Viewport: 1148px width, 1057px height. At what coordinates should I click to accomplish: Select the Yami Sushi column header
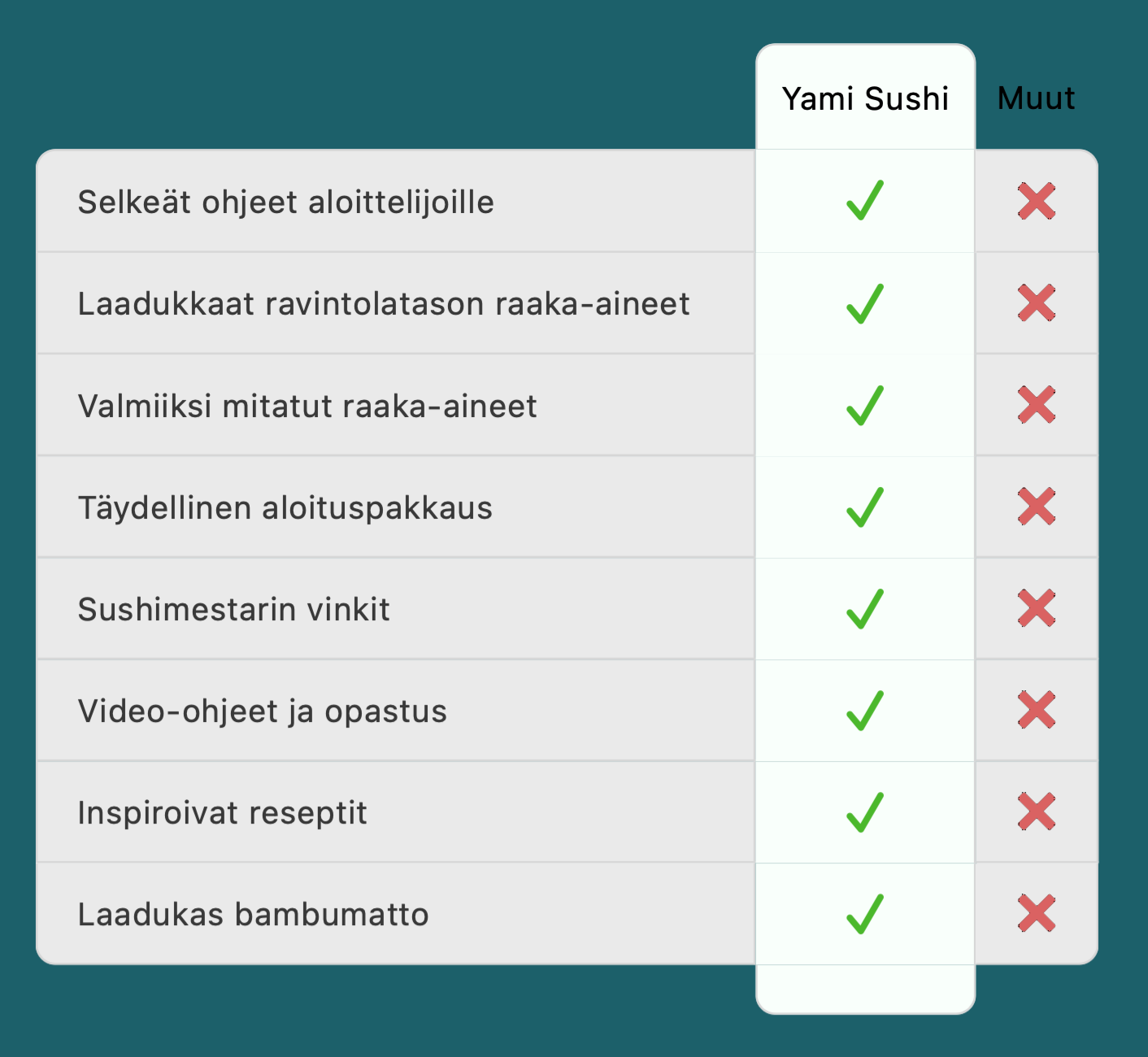point(865,98)
